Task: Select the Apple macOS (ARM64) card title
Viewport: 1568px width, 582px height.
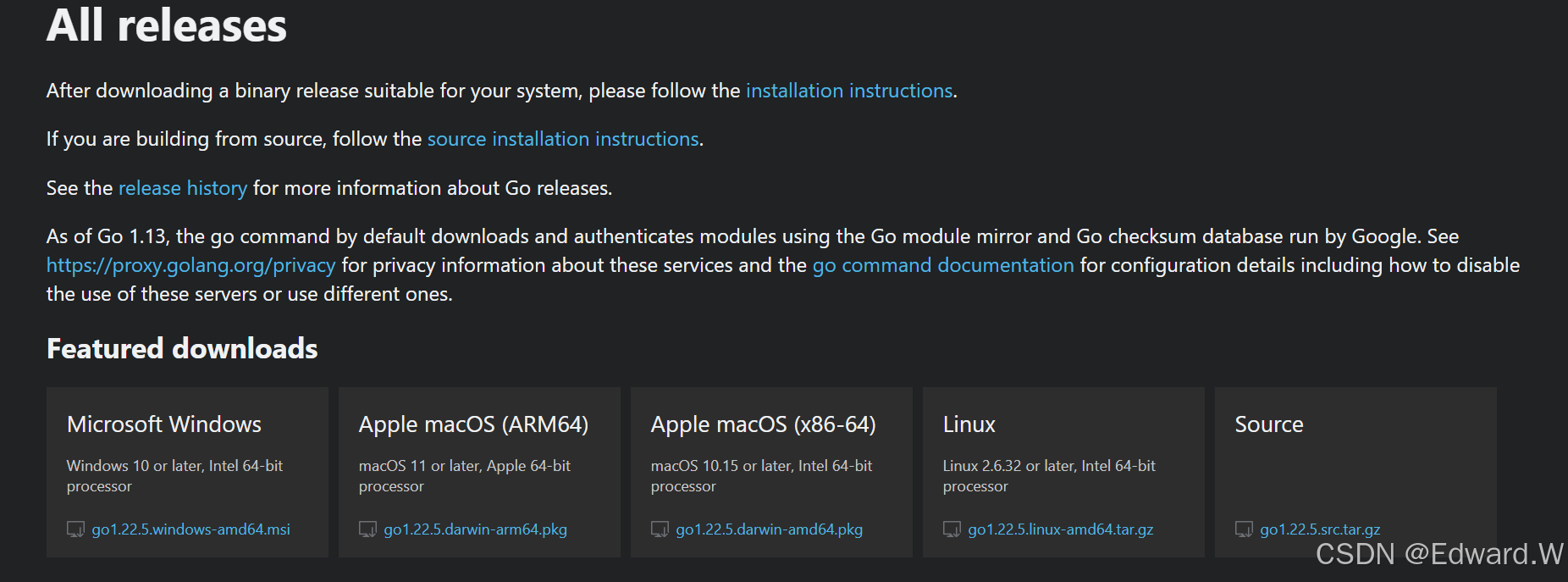Action: 473,424
